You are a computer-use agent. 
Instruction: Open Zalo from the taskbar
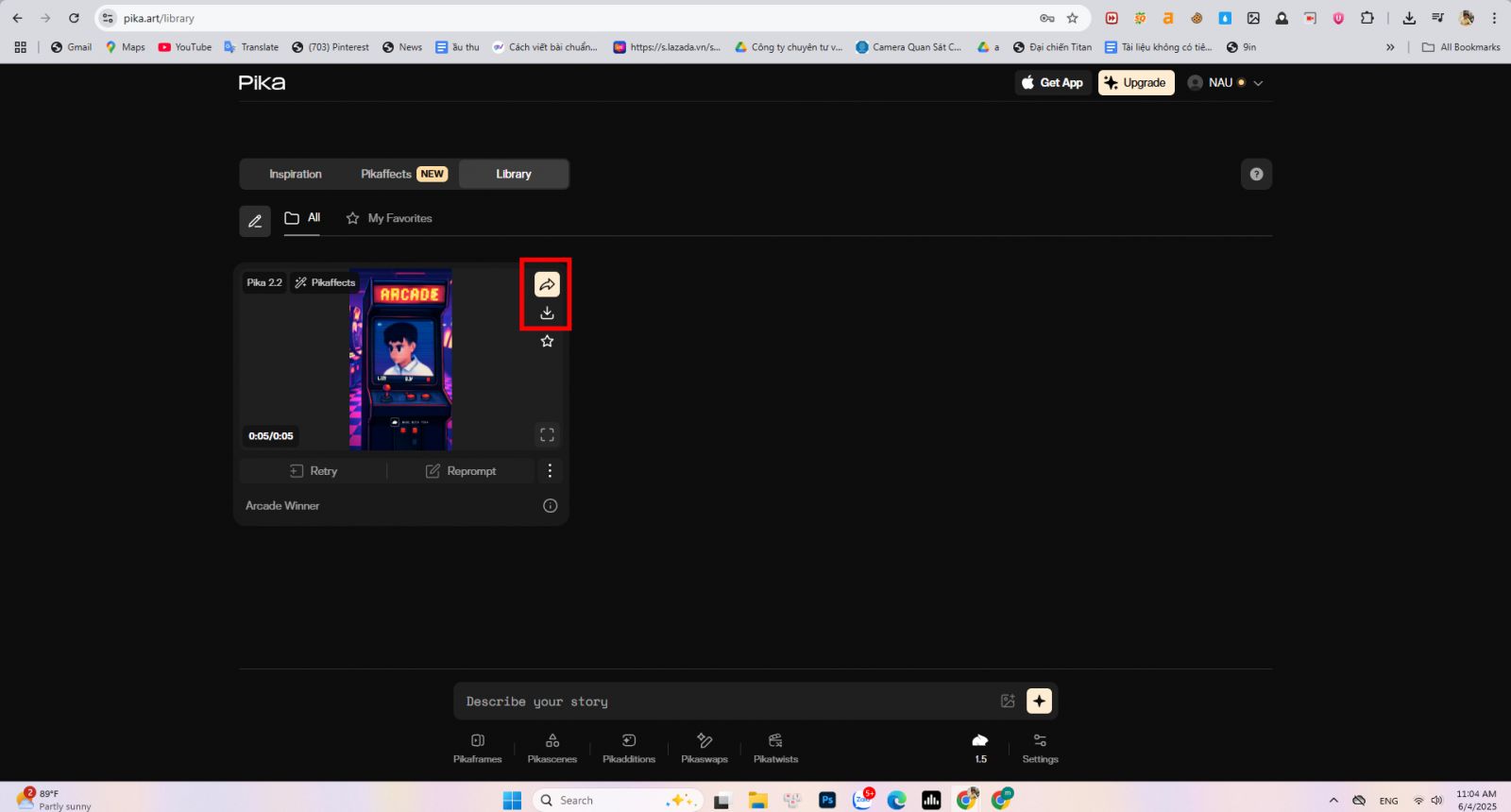[862, 800]
